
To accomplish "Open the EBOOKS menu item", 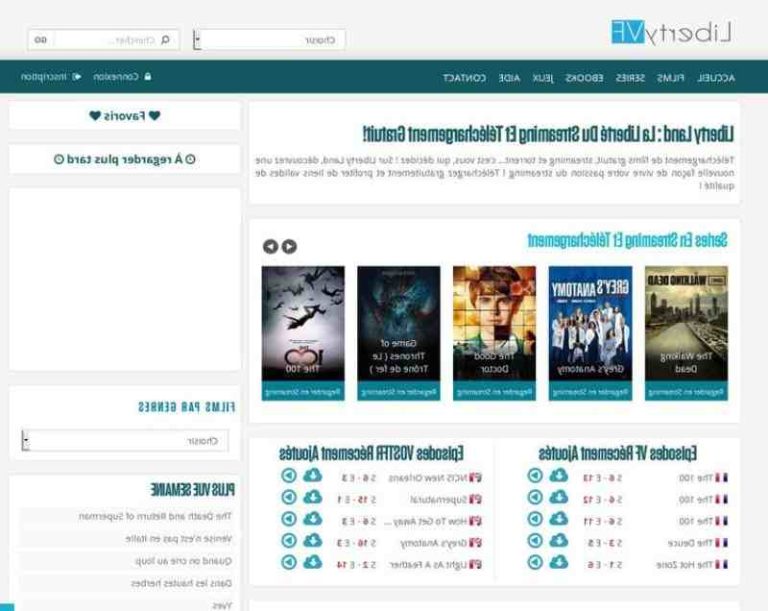I will 584,78.
